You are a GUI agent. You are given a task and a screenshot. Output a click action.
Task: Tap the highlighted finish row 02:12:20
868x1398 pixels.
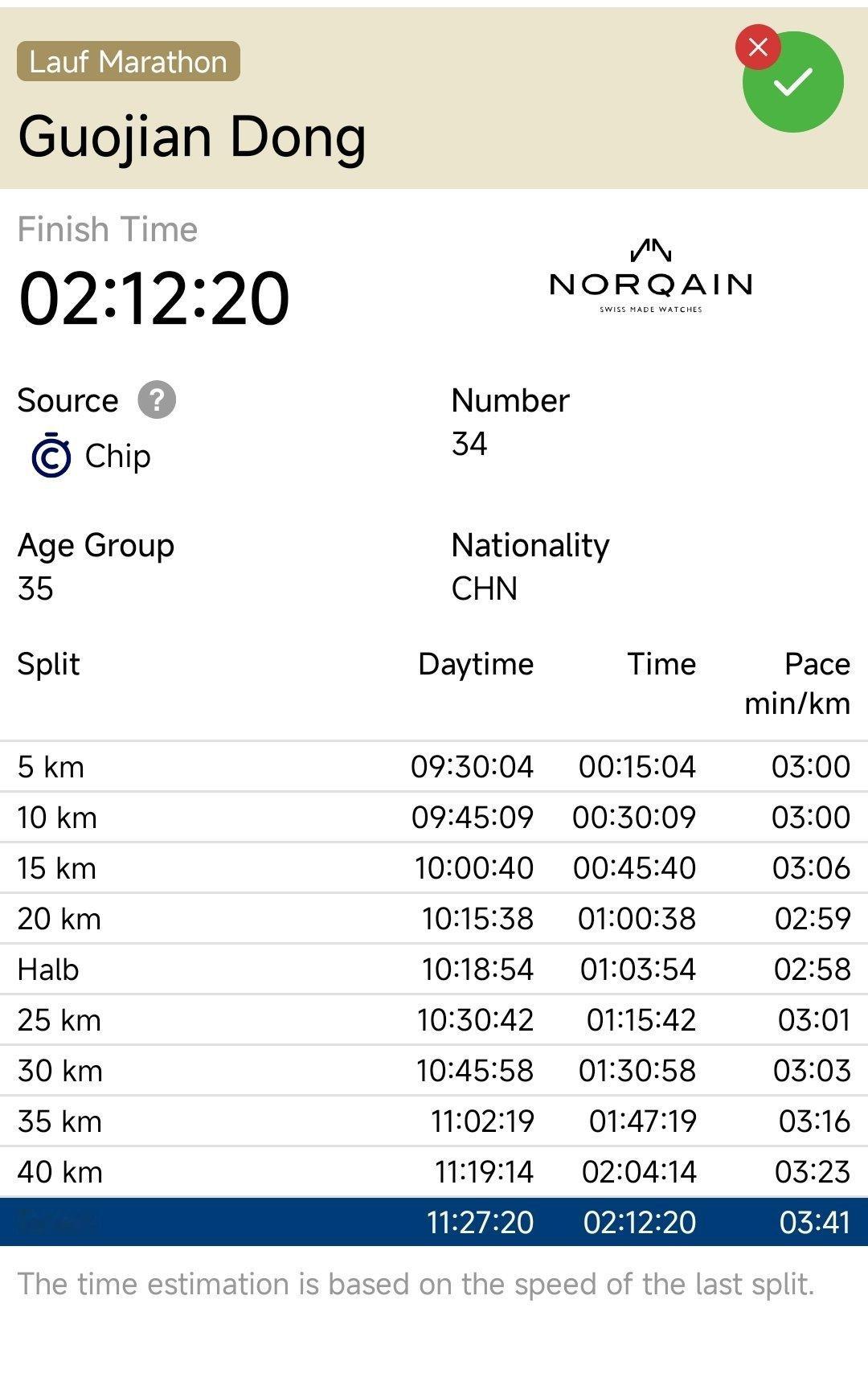434,1222
